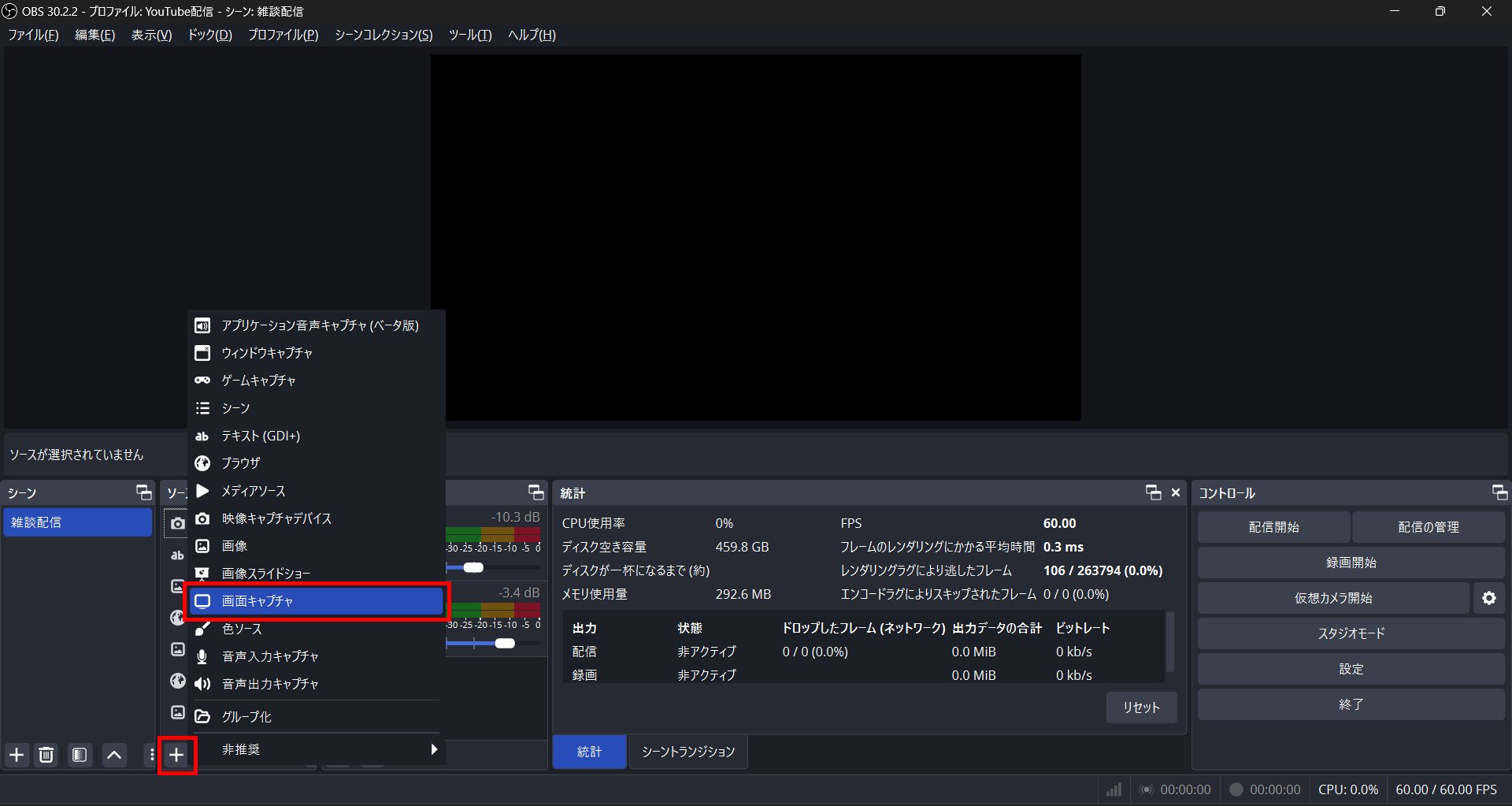Screen dimensions: 1512x806
Task: Open the ドック menu
Action: point(209,35)
